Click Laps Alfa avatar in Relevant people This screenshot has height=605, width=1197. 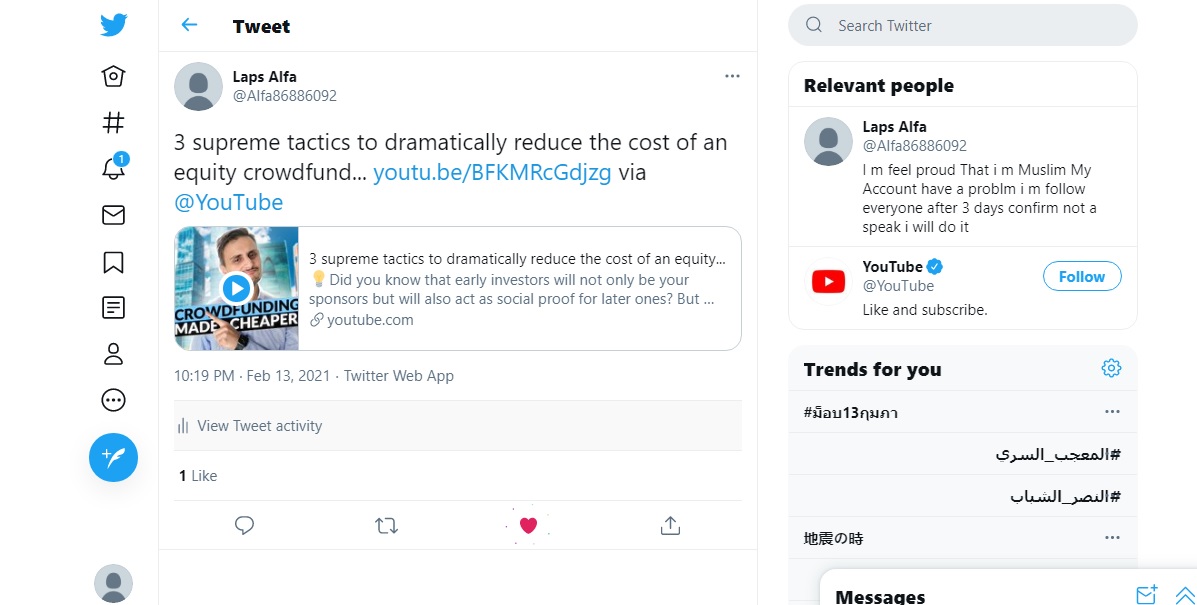828,142
